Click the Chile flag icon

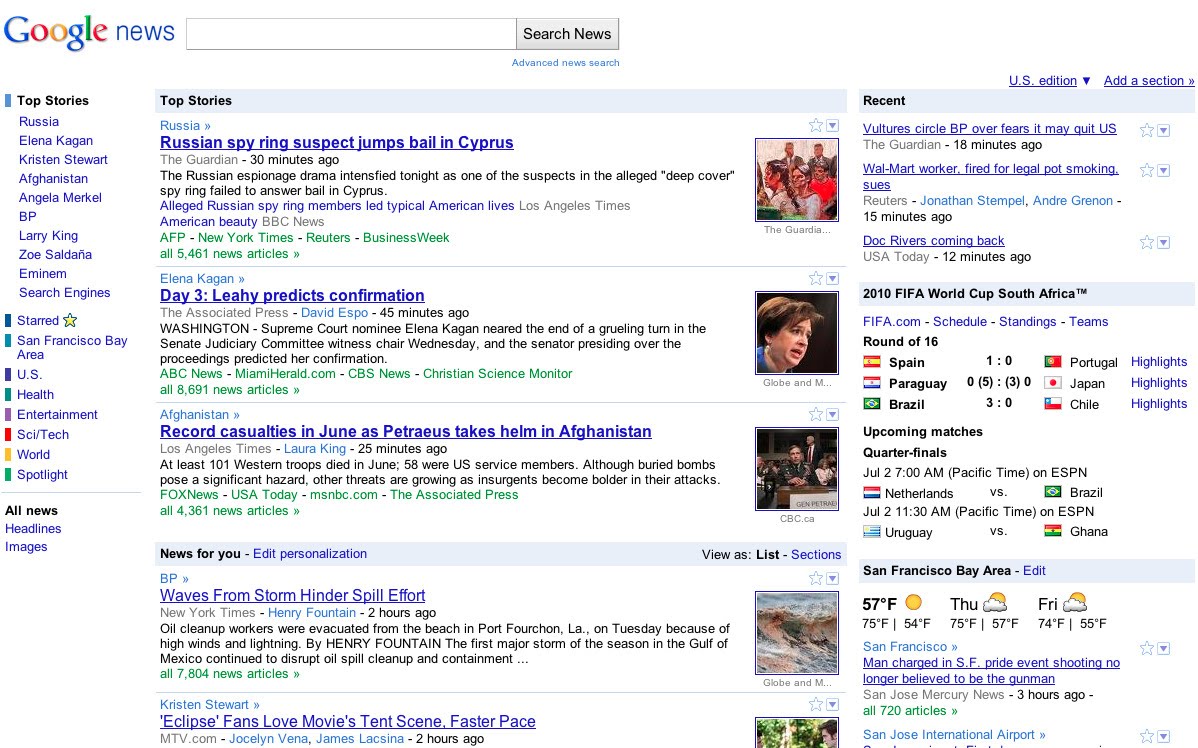click(x=1051, y=403)
